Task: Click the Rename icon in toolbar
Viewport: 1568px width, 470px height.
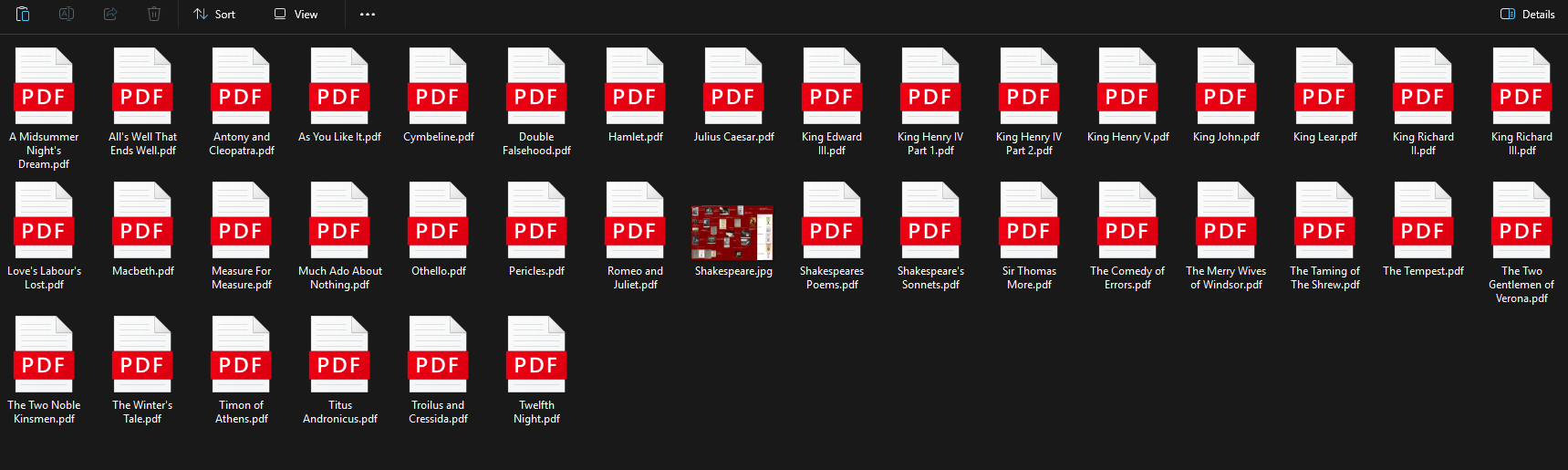Action: point(67,14)
